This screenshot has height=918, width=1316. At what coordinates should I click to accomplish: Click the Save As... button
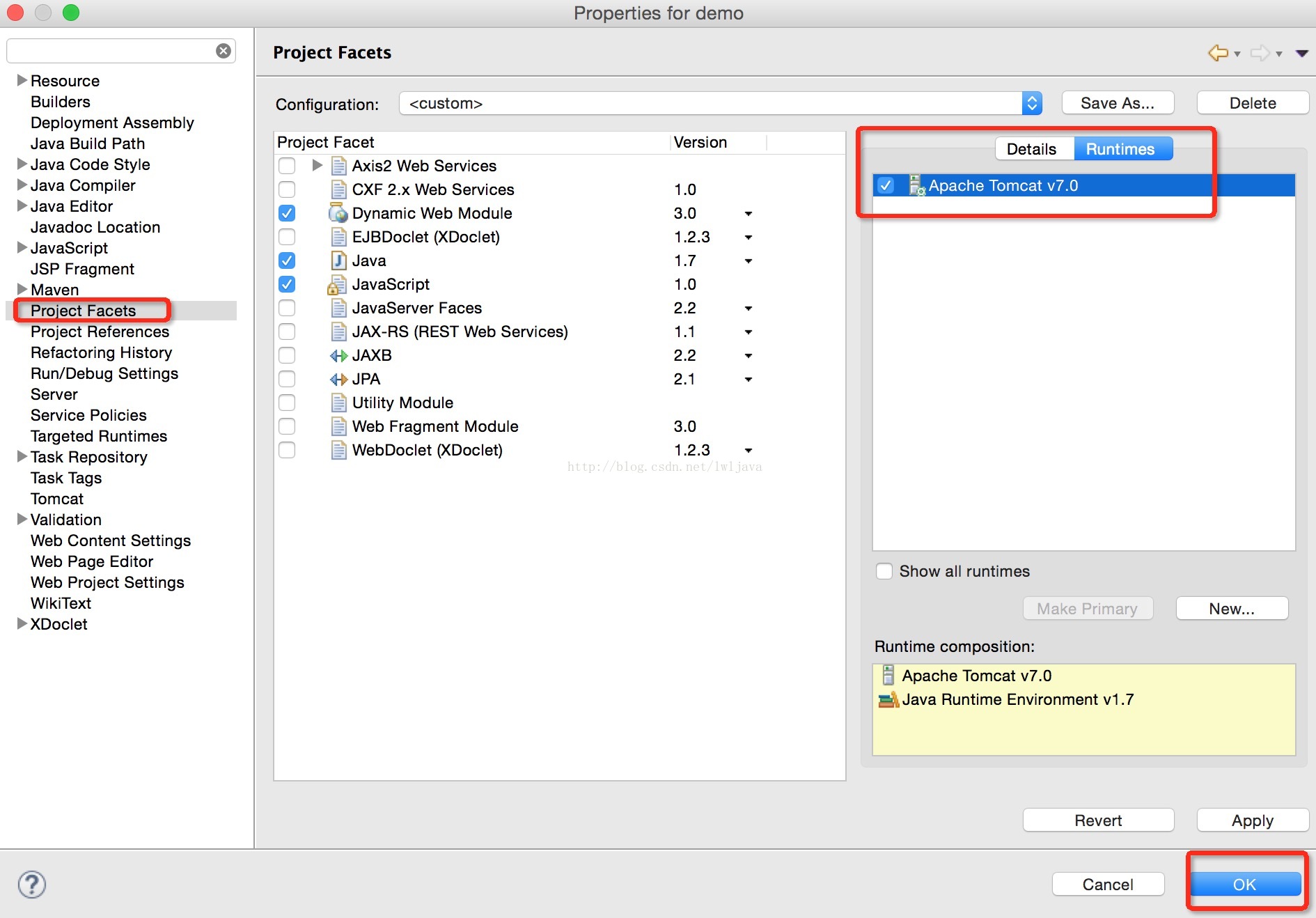pyautogui.click(x=1118, y=103)
